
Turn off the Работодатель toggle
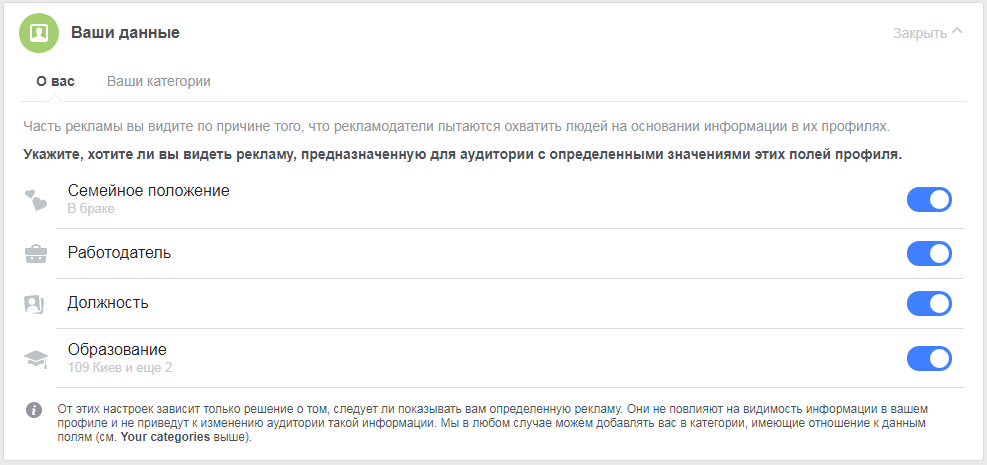point(929,254)
